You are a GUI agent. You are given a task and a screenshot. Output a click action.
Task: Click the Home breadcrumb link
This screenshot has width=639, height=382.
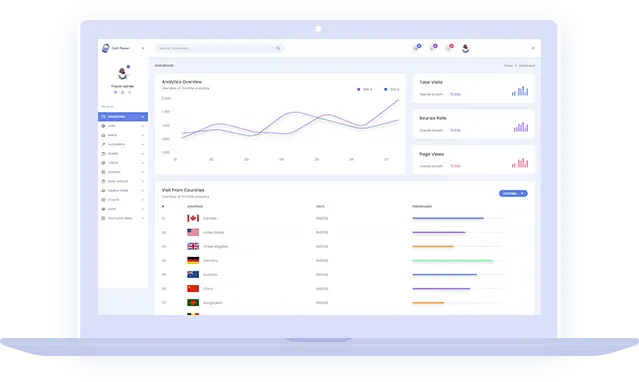[x=508, y=65]
